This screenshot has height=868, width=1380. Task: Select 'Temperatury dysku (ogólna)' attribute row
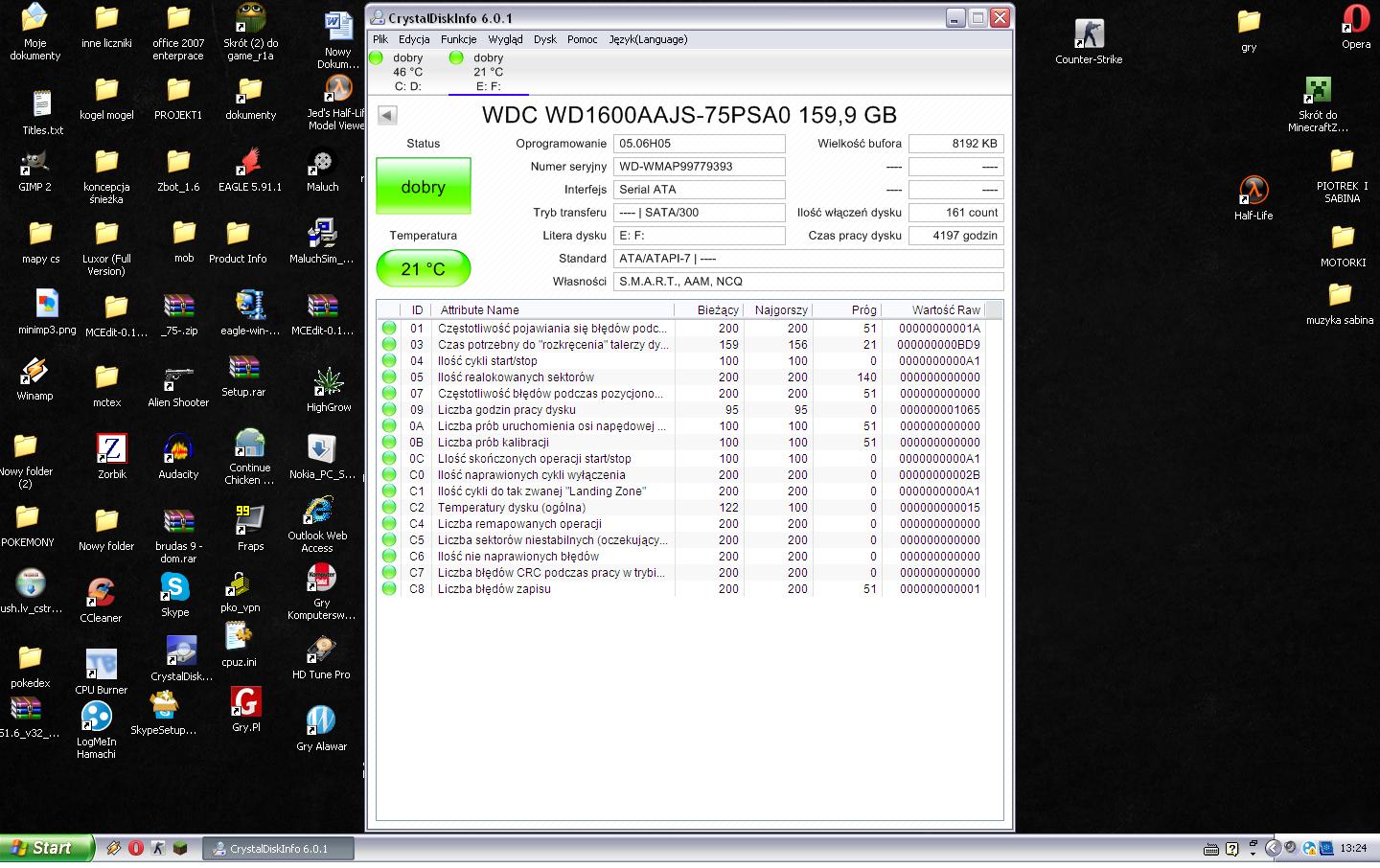pos(681,508)
